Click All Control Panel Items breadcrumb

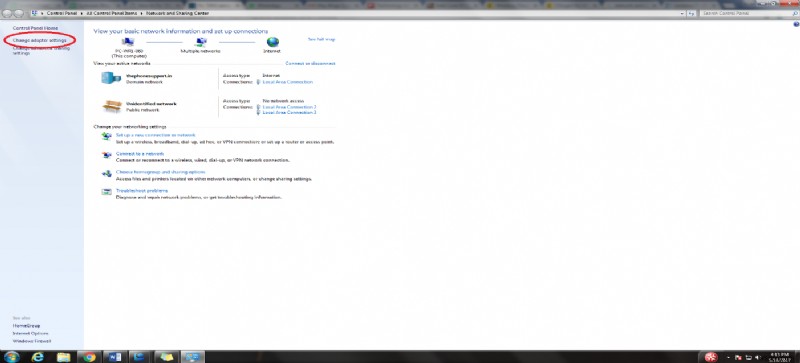(x=112, y=13)
